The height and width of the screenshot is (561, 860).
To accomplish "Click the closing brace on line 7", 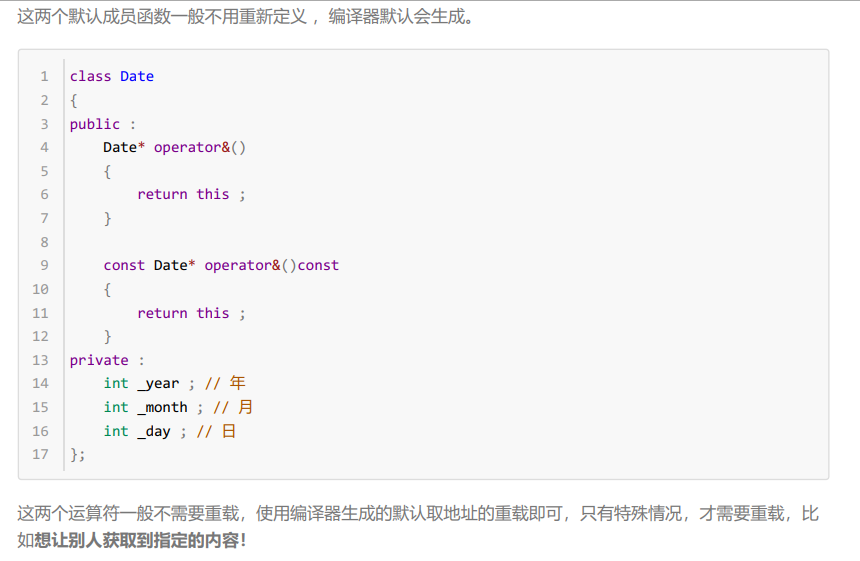I will point(108,219).
